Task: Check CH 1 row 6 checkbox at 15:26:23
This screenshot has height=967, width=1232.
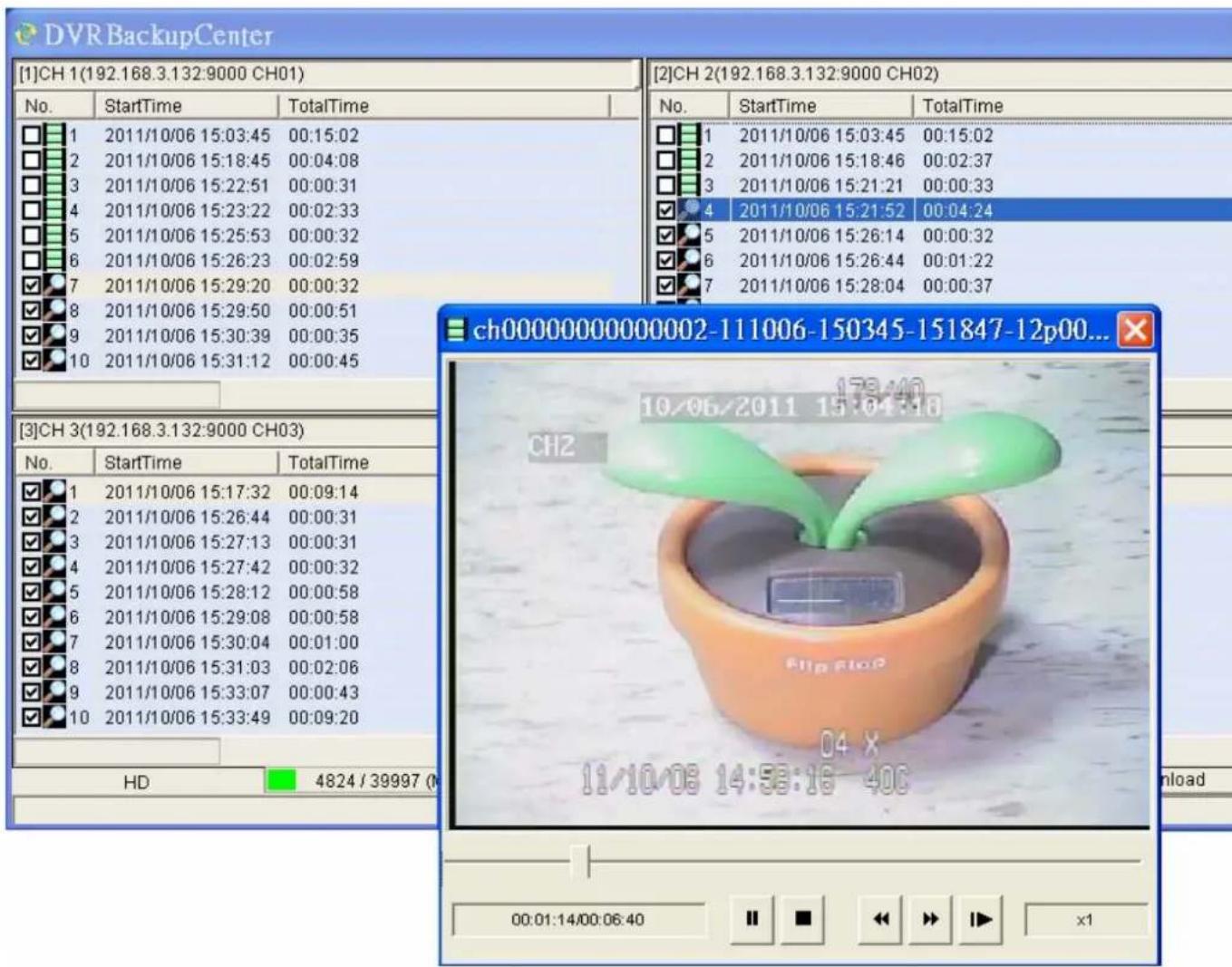Action: pyautogui.click(x=32, y=260)
